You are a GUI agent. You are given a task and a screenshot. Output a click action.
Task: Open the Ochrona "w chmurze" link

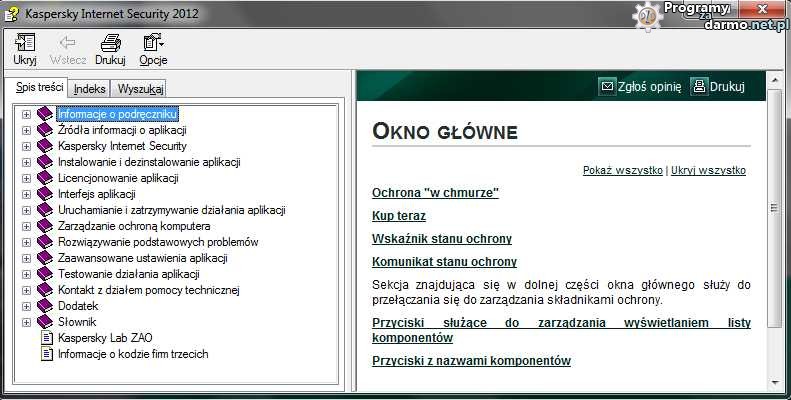(435, 192)
